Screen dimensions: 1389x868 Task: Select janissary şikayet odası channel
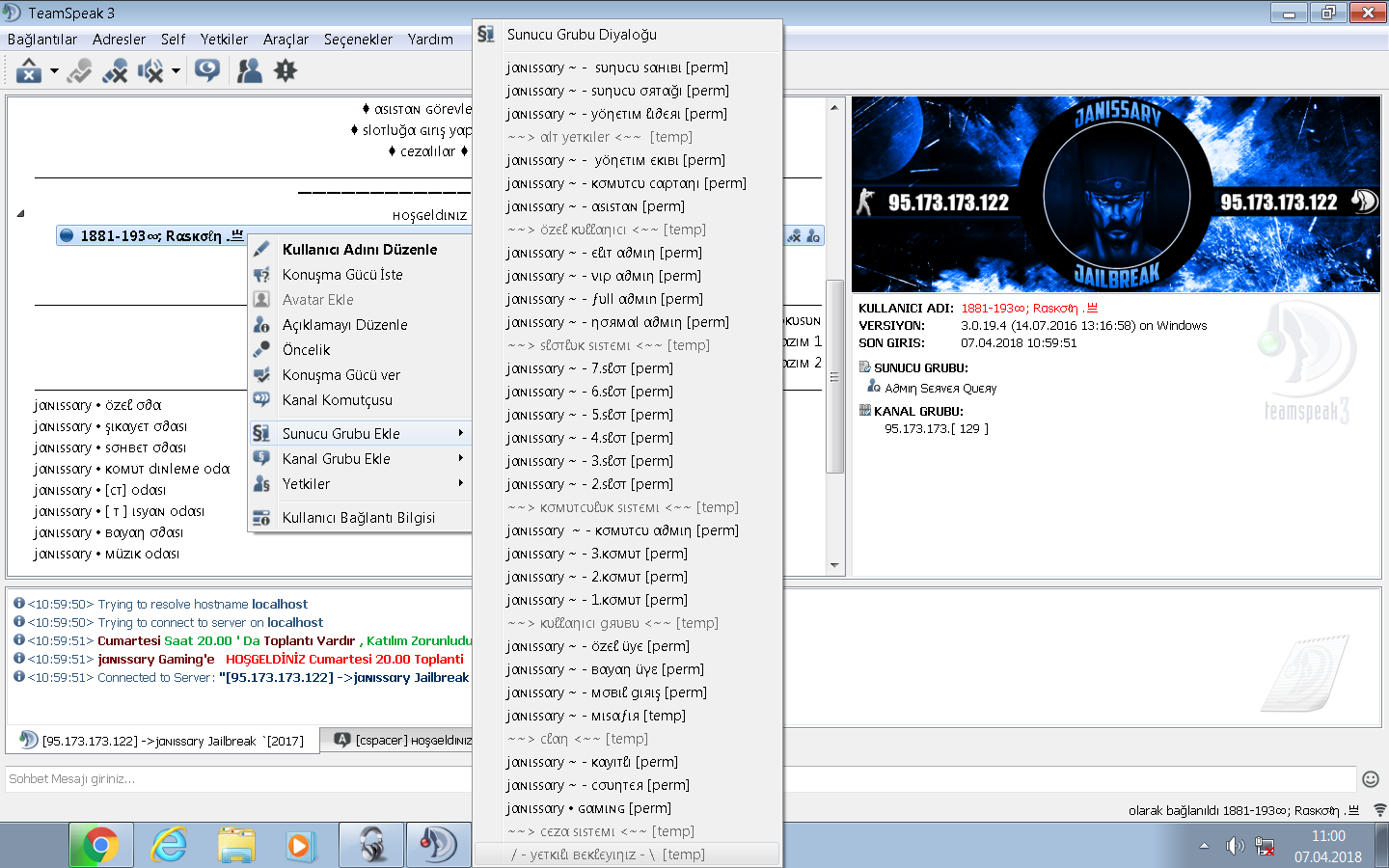110,426
